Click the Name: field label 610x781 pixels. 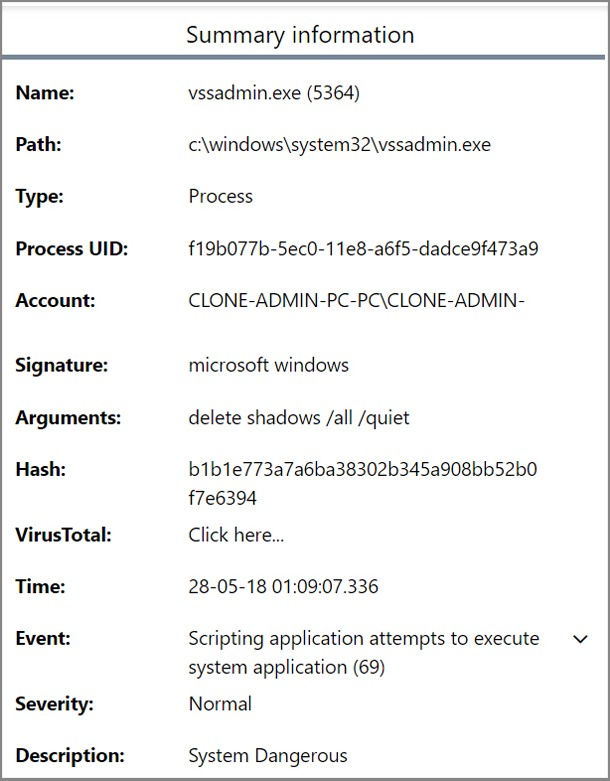[x=46, y=93]
